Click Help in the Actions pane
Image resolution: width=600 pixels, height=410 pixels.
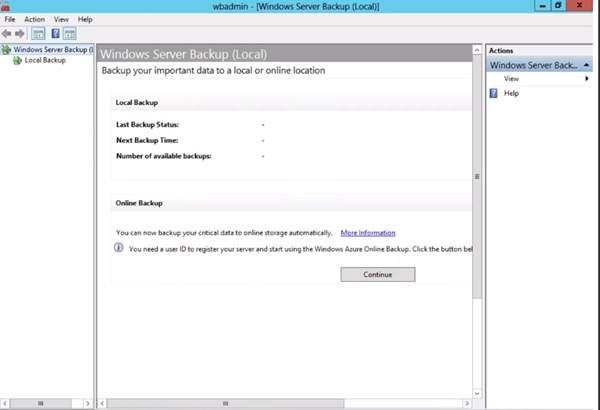tap(511, 93)
